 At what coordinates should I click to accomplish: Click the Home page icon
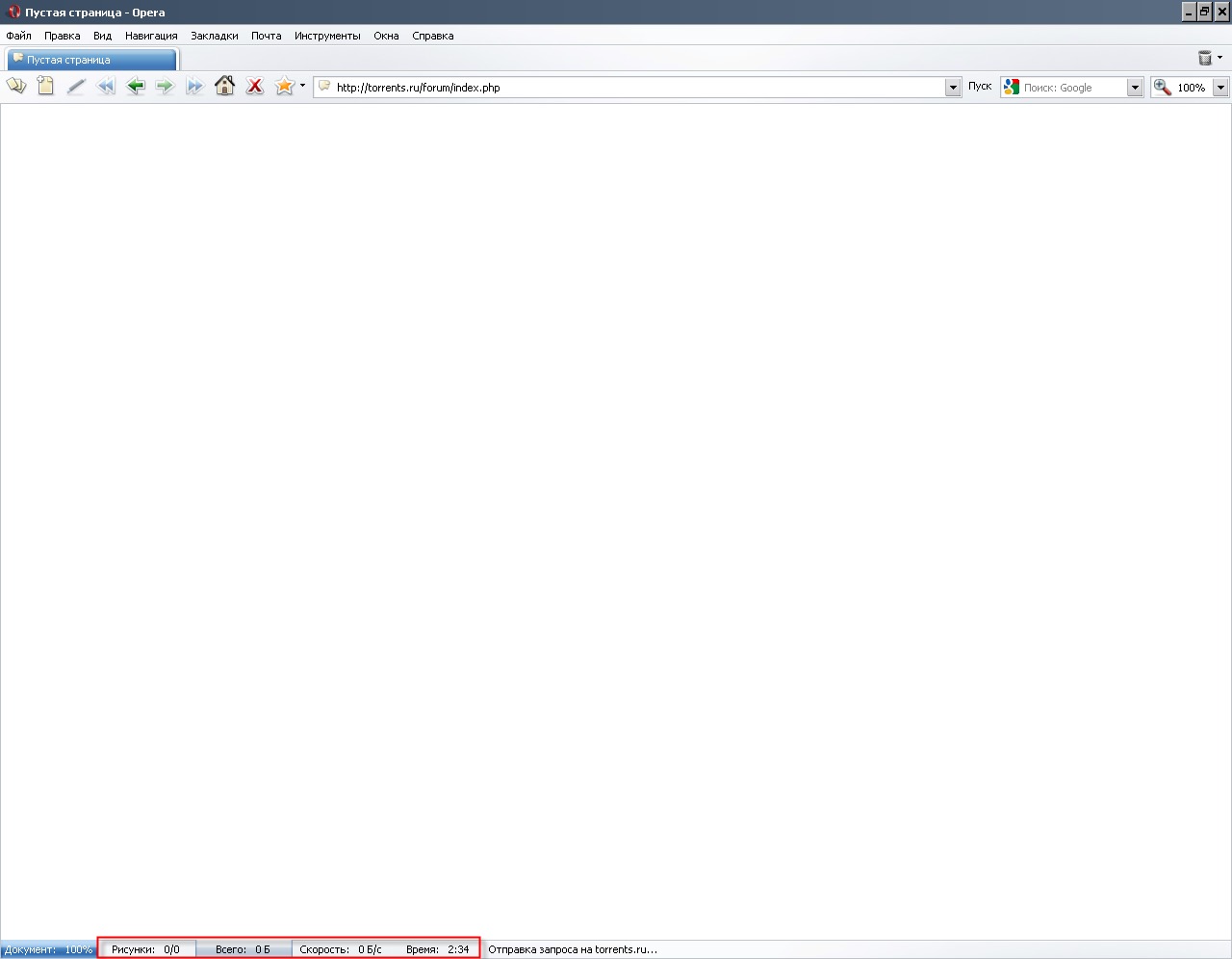[224, 87]
